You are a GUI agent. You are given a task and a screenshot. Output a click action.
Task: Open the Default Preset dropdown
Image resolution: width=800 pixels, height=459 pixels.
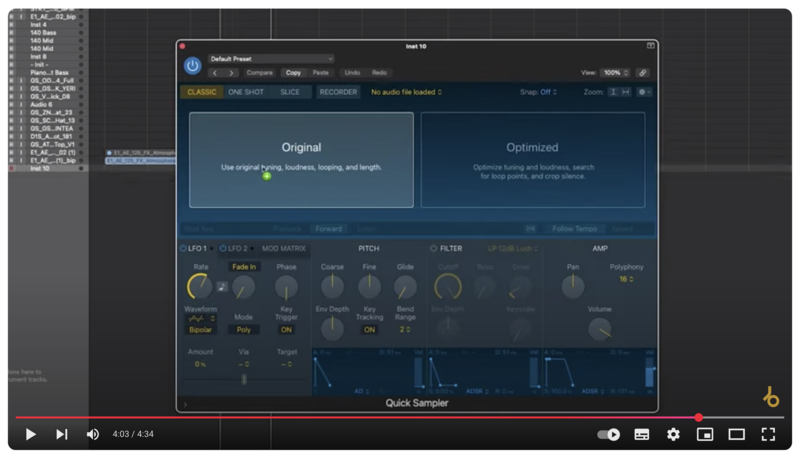point(270,59)
